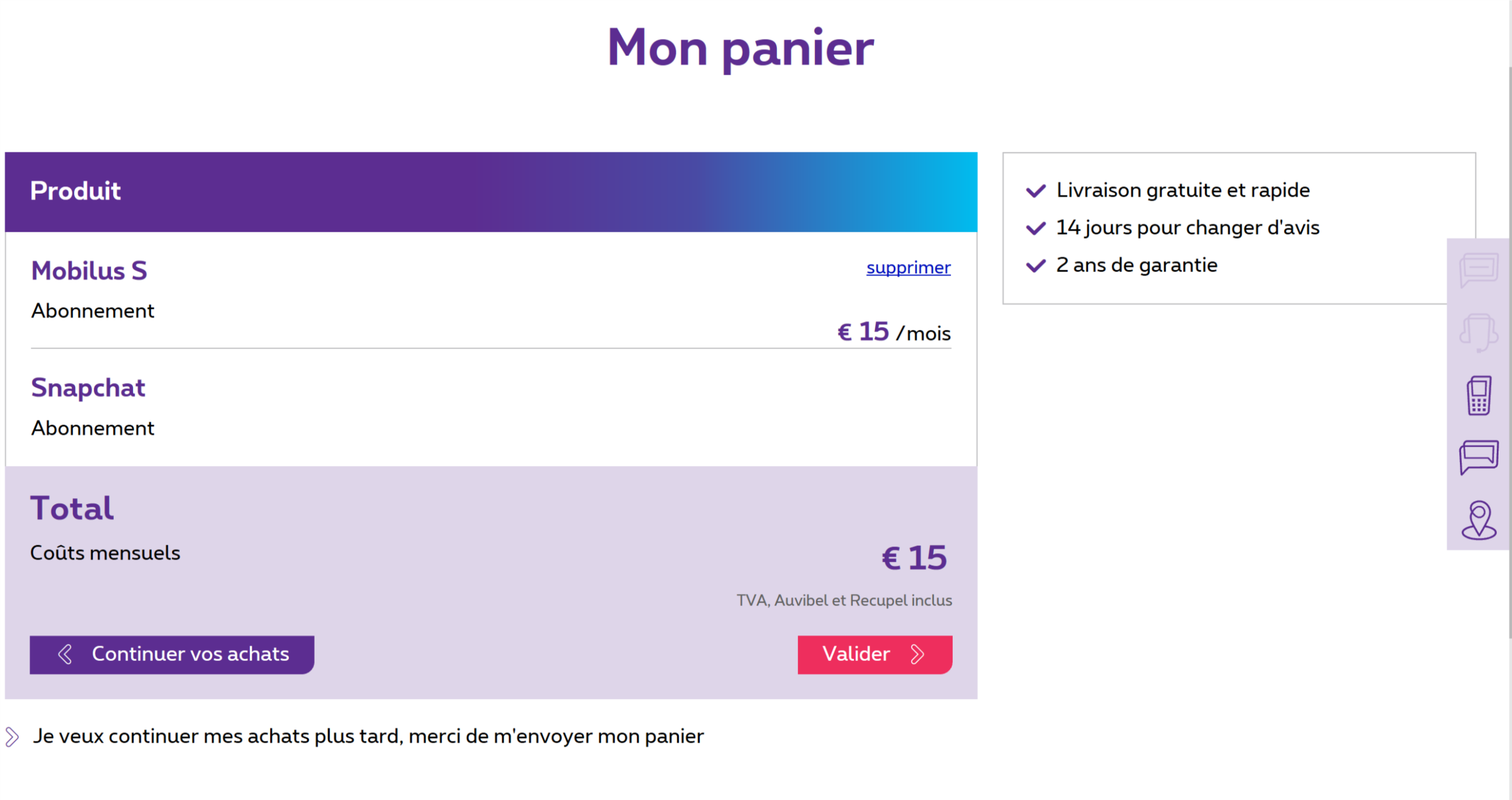Click checkmark beside 14 jours pour changer d'avis

tap(1036, 228)
